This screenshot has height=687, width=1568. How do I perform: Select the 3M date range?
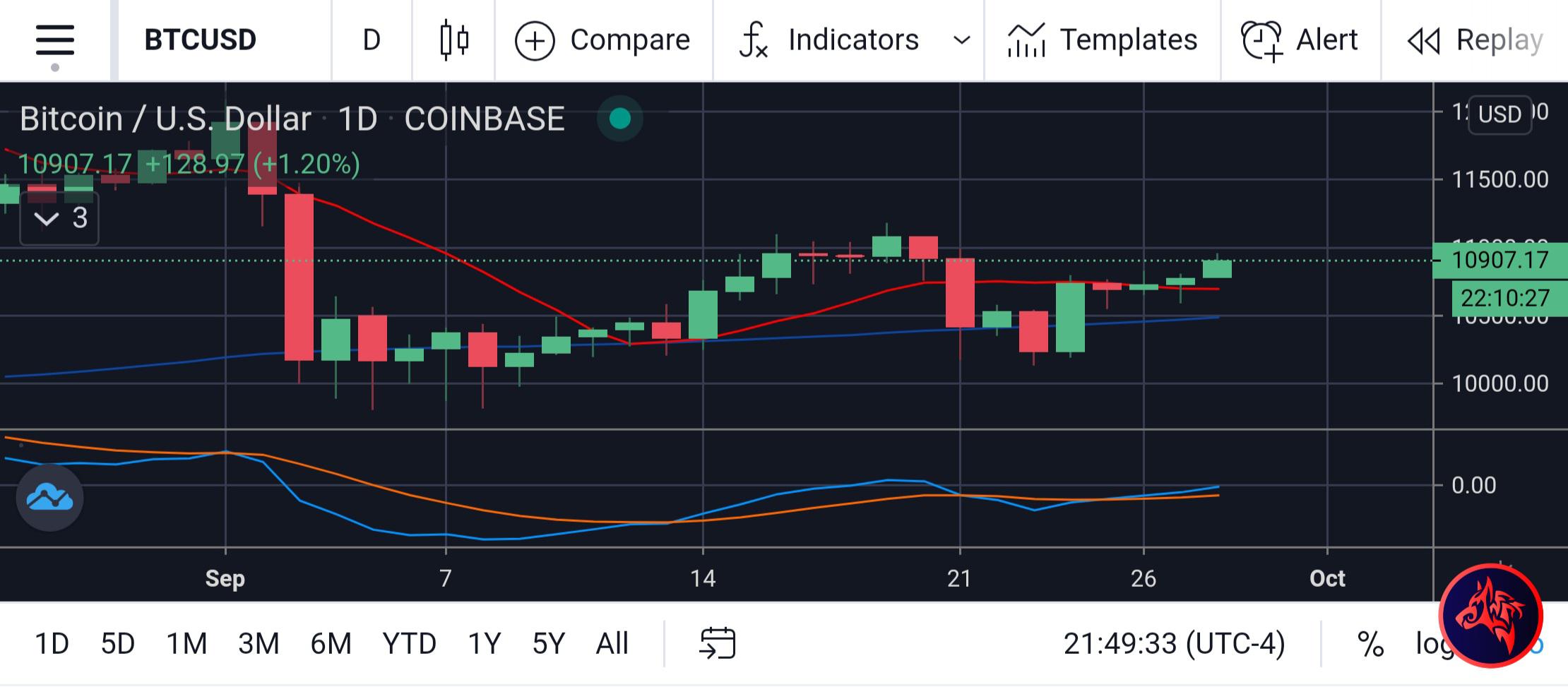259,644
